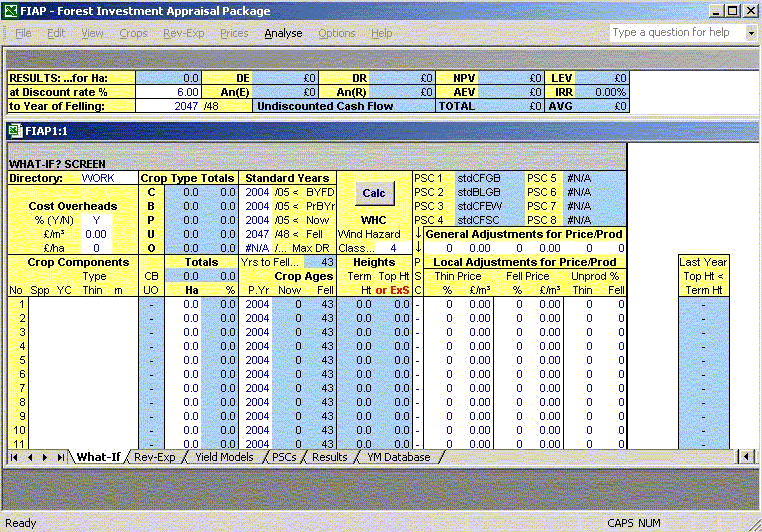Open the Prices menu
This screenshot has width=762, height=532.
pyautogui.click(x=234, y=33)
